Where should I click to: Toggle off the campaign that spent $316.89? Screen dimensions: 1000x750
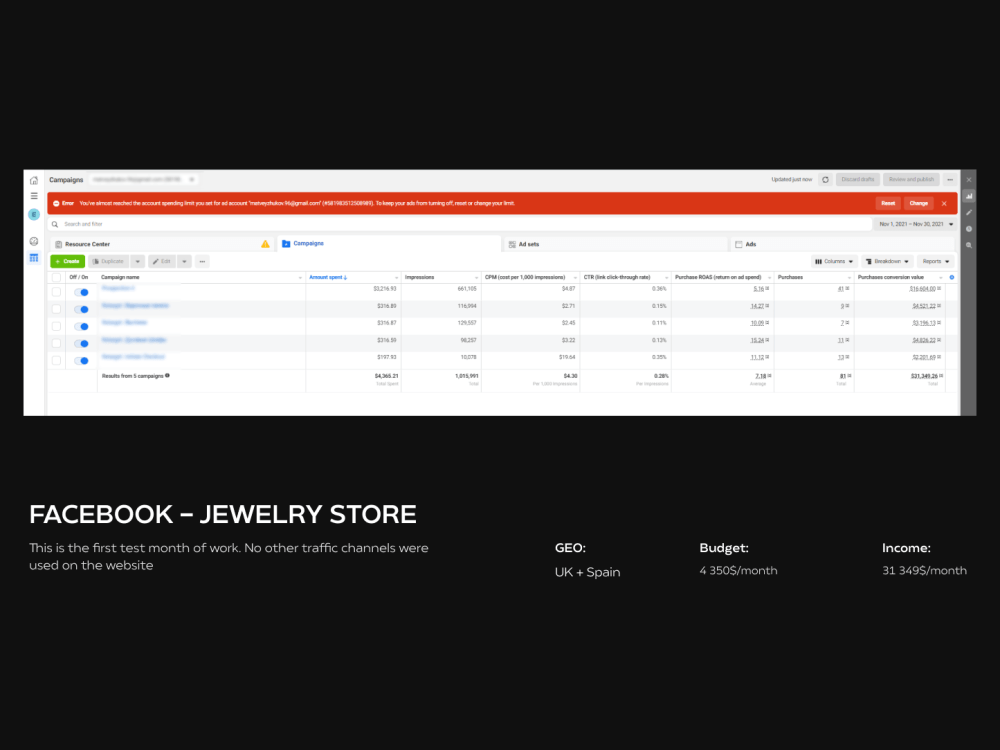tap(81, 309)
